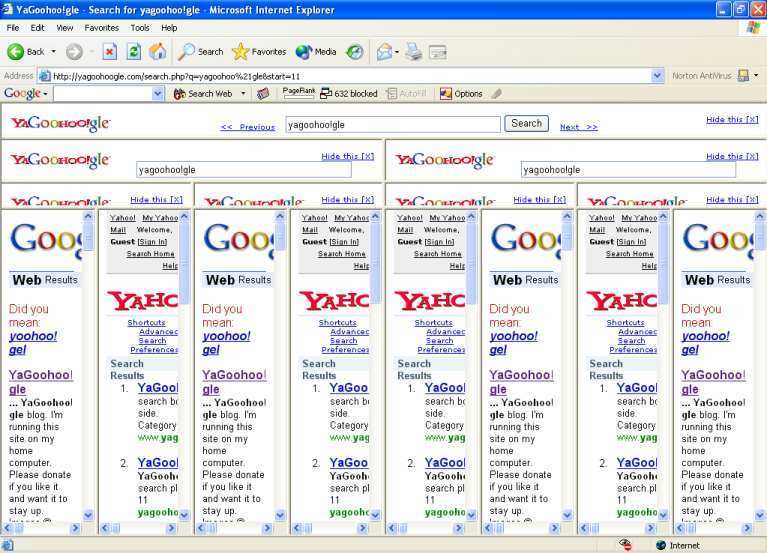Open the File menu
Image resolution: width=767 pixels, height=553 pixels.
13,28
